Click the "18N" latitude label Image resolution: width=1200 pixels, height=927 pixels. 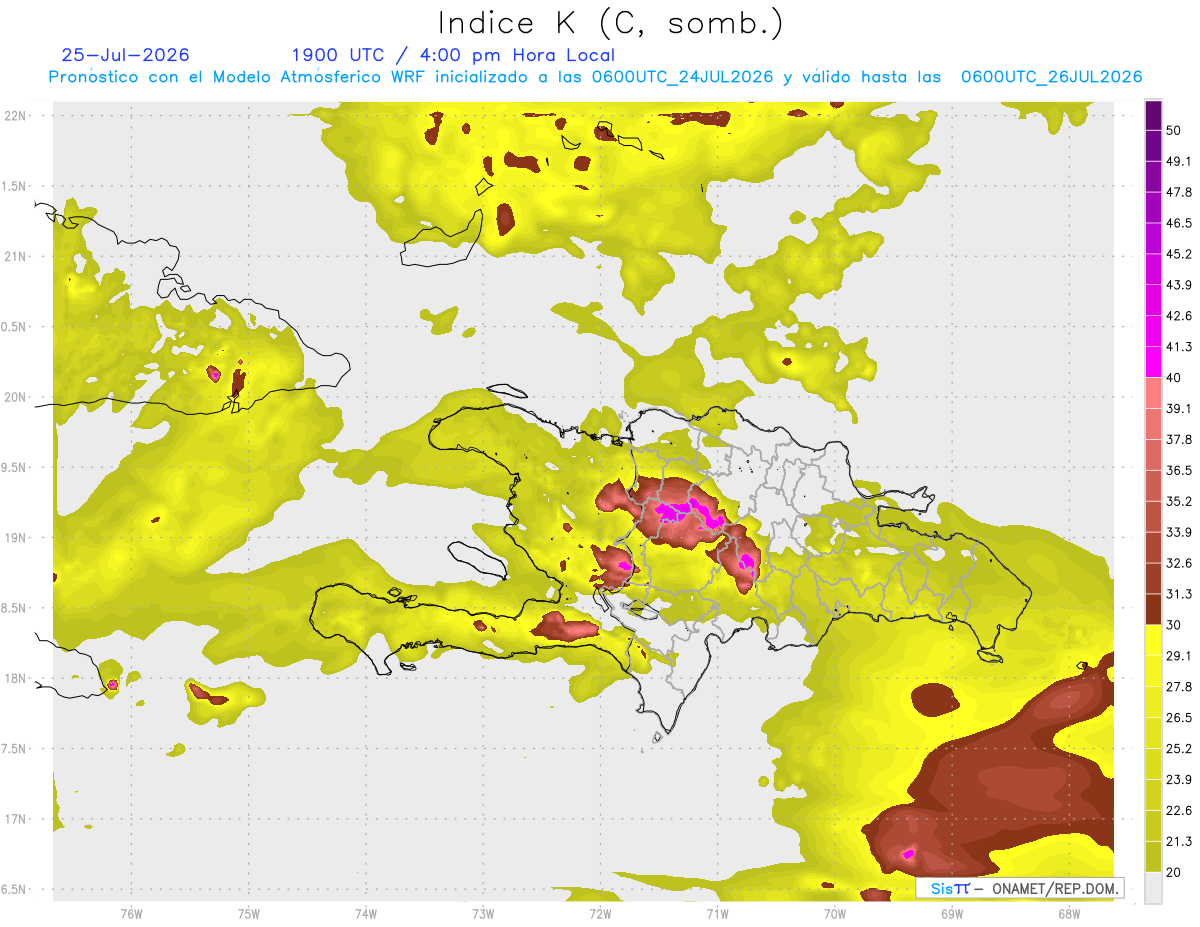pos(14,679)
